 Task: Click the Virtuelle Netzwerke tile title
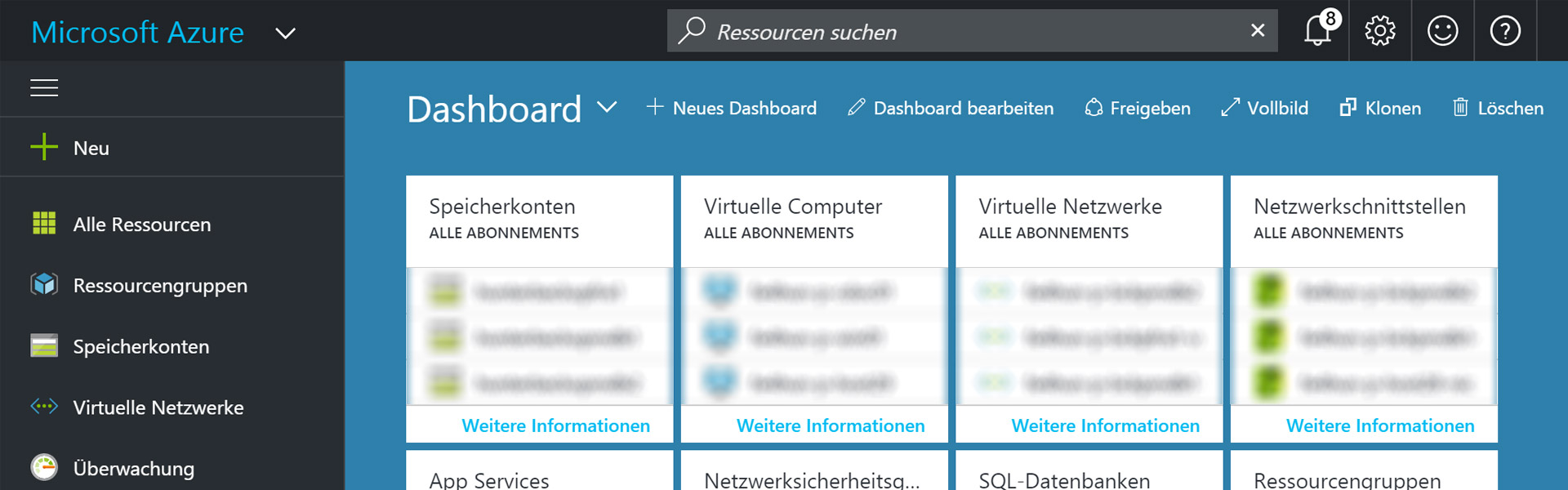1071,207
